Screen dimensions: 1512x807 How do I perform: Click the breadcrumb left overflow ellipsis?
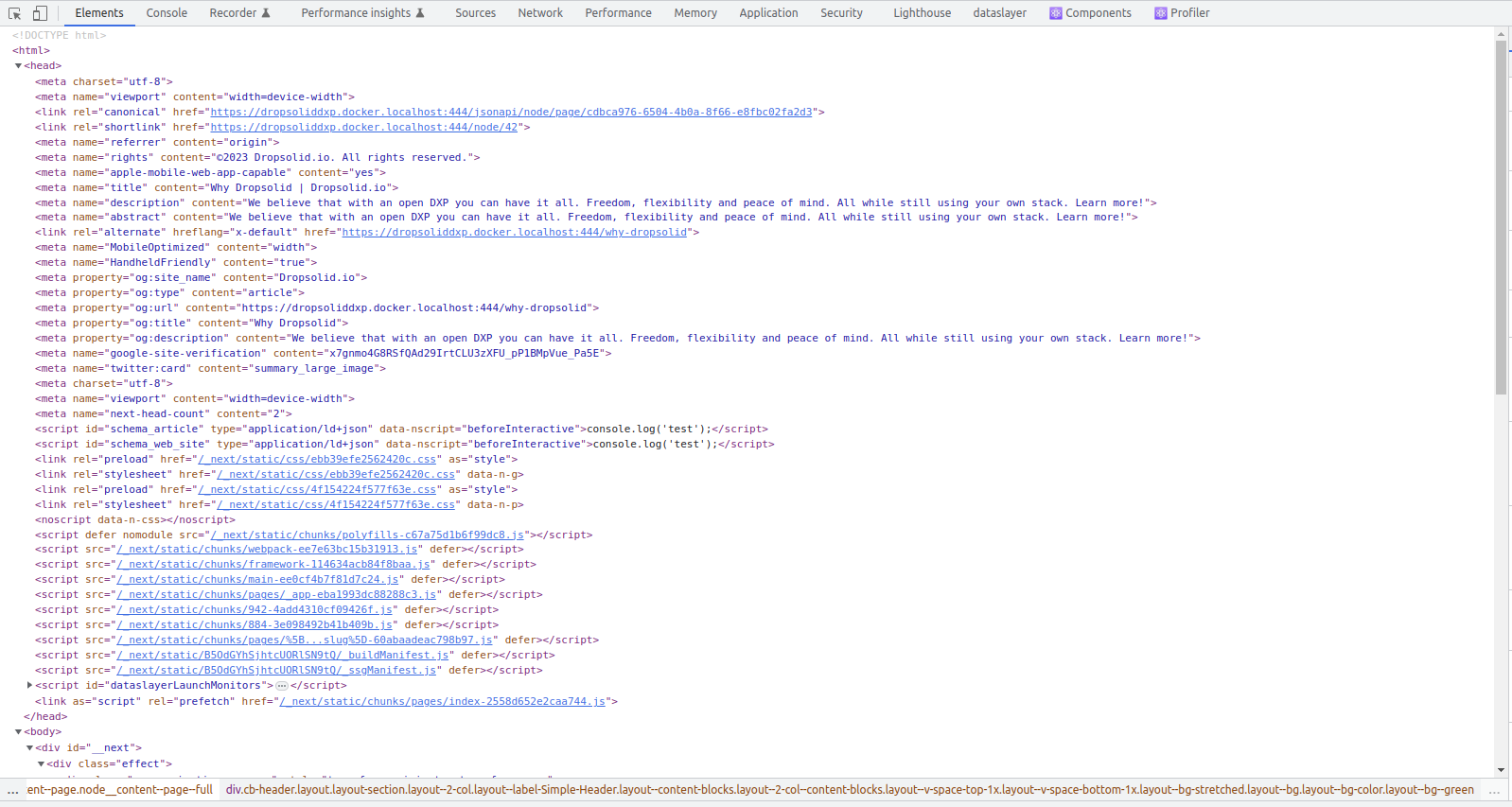pyautogui.click(x=12, y=790)
